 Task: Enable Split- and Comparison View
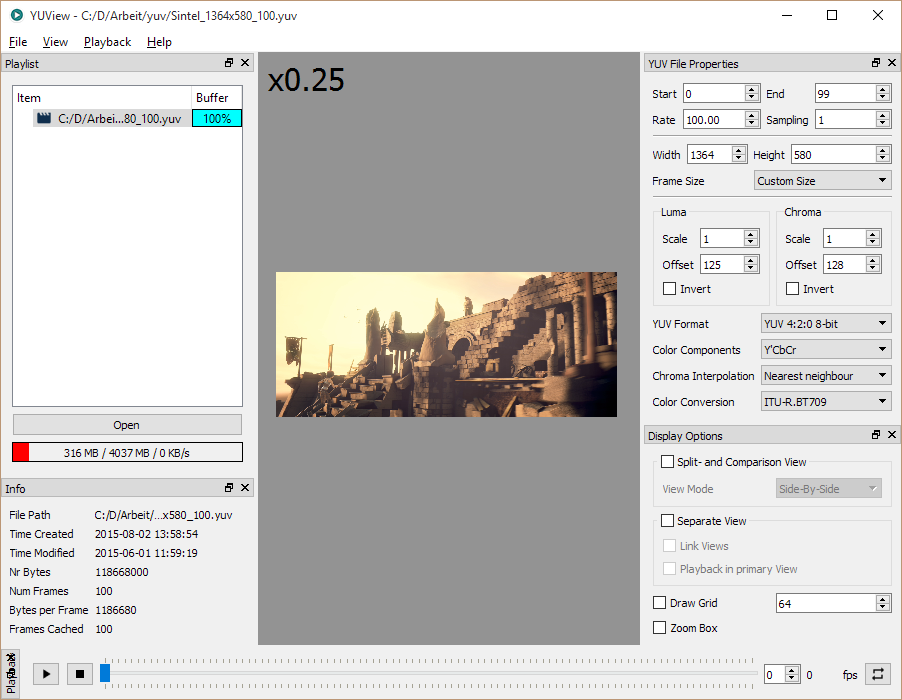click(668, 462)
